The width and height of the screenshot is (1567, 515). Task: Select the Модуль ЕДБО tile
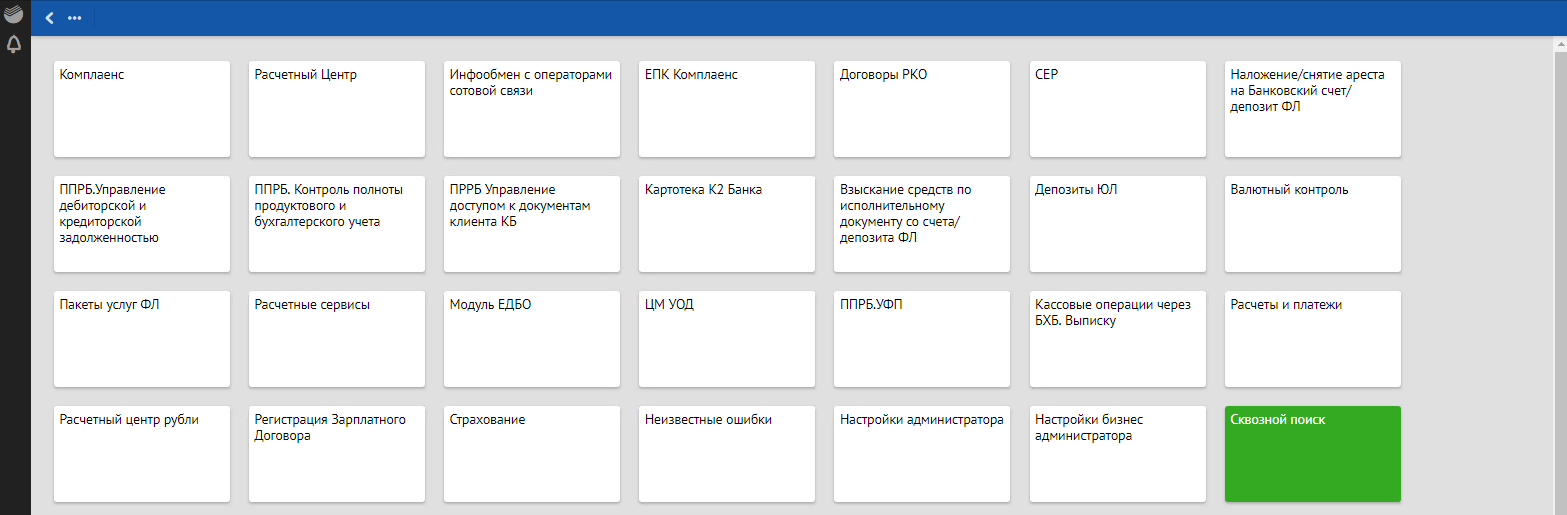point(532,338)
